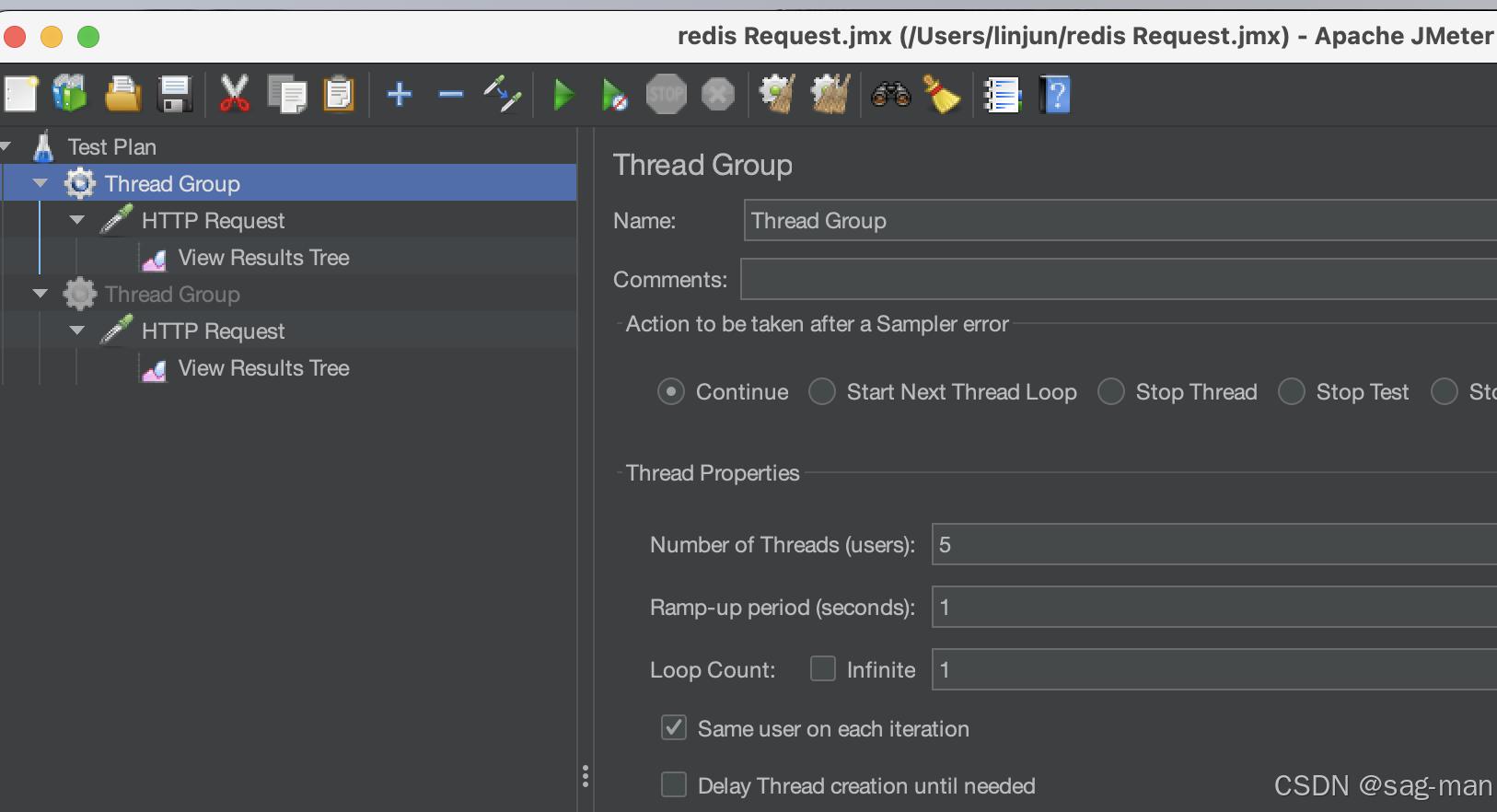The image size is (1497, 812).
Task: Select the Continue radio button
Action: point(671,391)
